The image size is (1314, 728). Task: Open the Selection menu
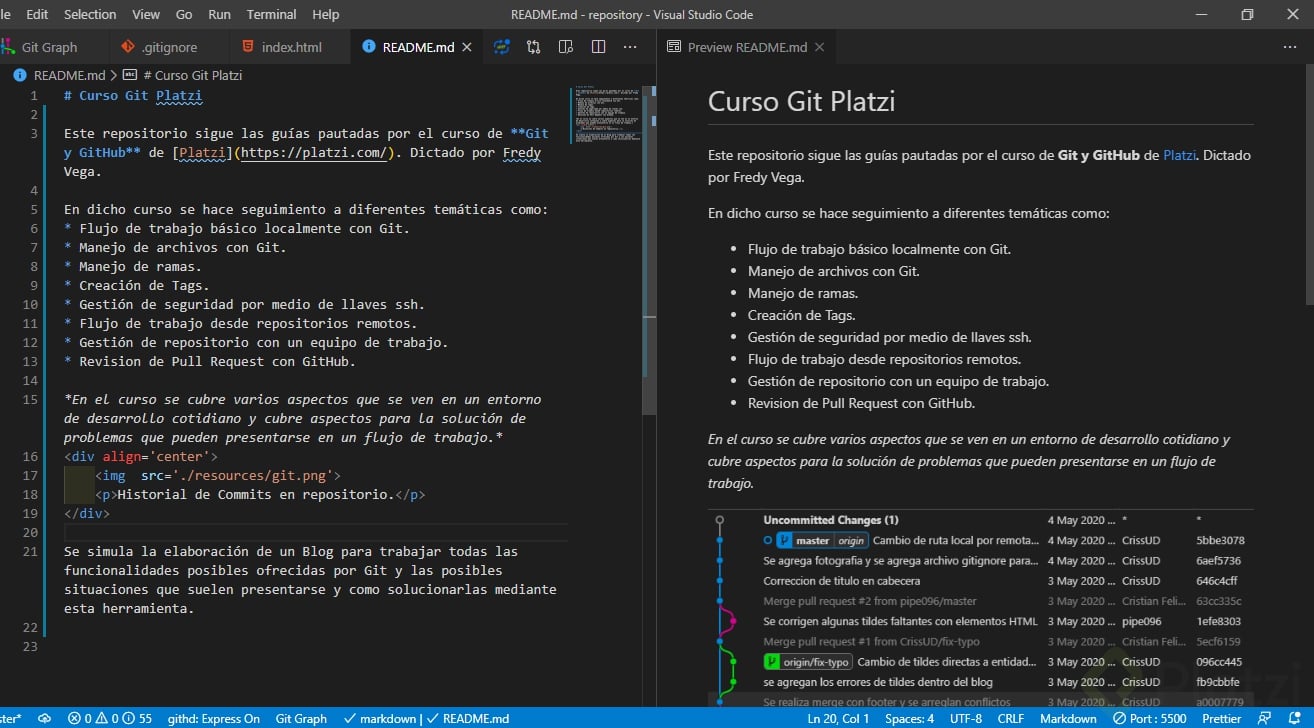point(90,14)
